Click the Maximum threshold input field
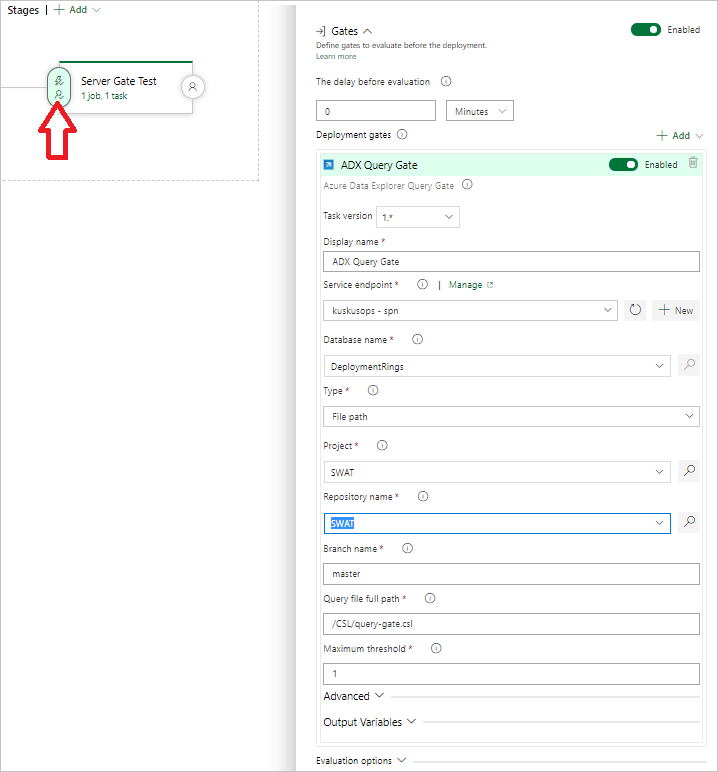Screen dimensions: 718x772 511,674
